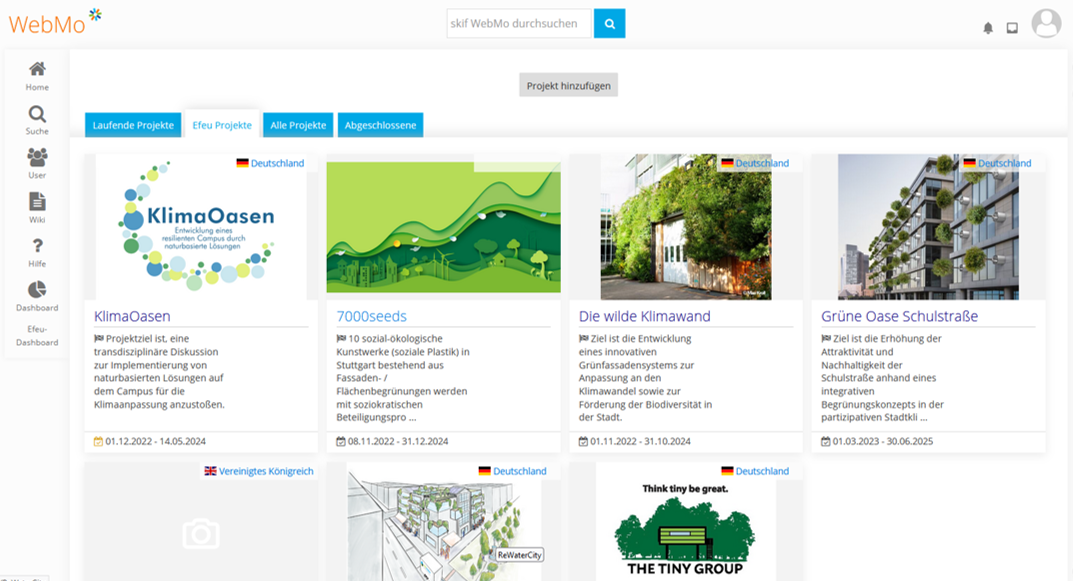
Task: Open the KlimaOasen project title link
Action: pos(132,316)
